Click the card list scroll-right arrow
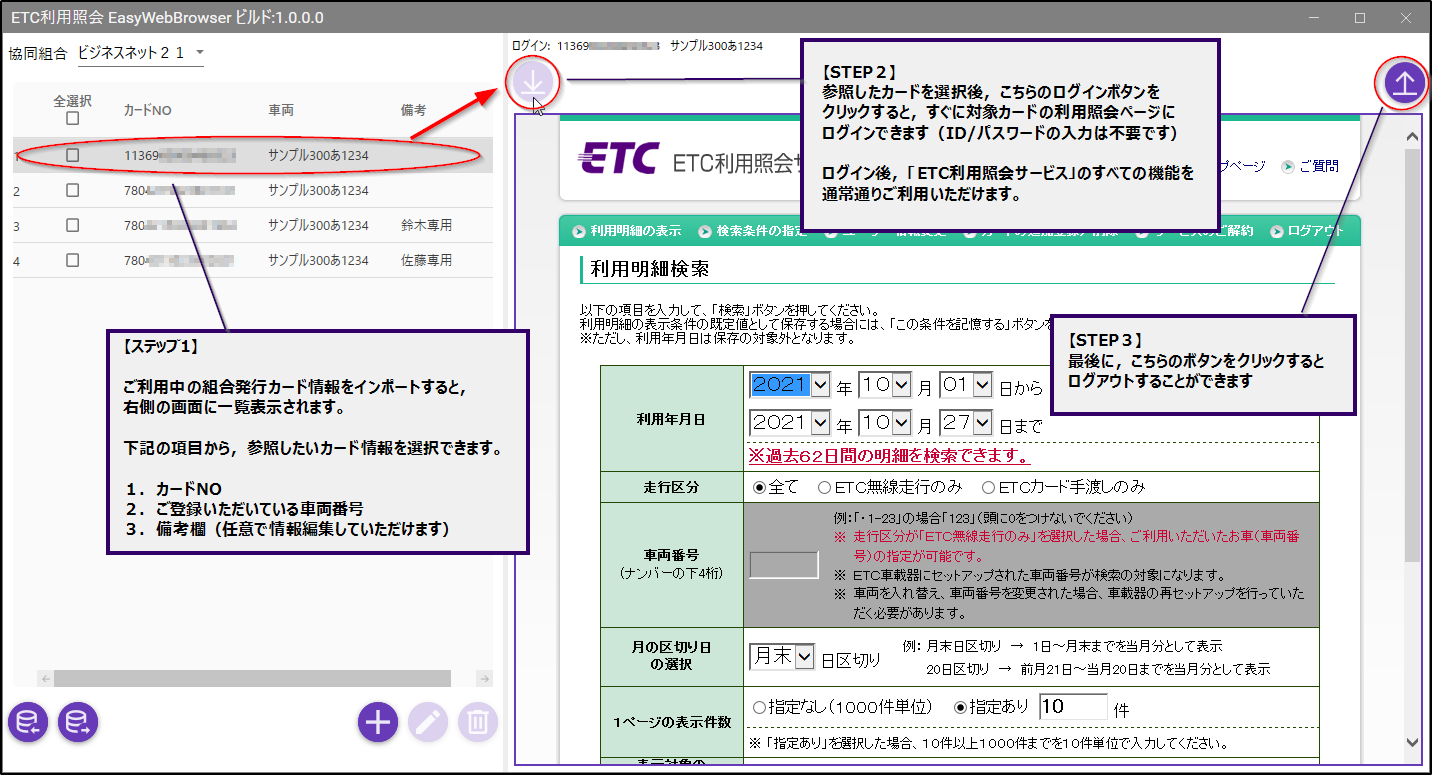This screenshot has width=1432, height=775. point(484,678)
